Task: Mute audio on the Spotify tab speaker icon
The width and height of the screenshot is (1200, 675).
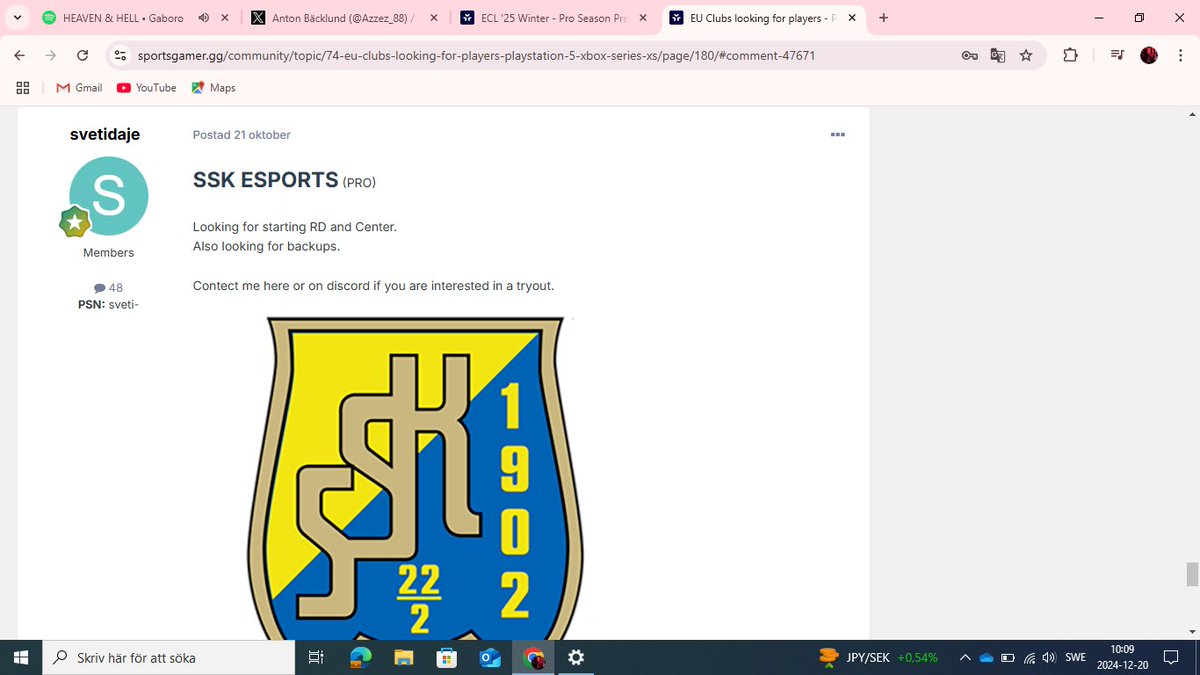Action: [203, 18]
